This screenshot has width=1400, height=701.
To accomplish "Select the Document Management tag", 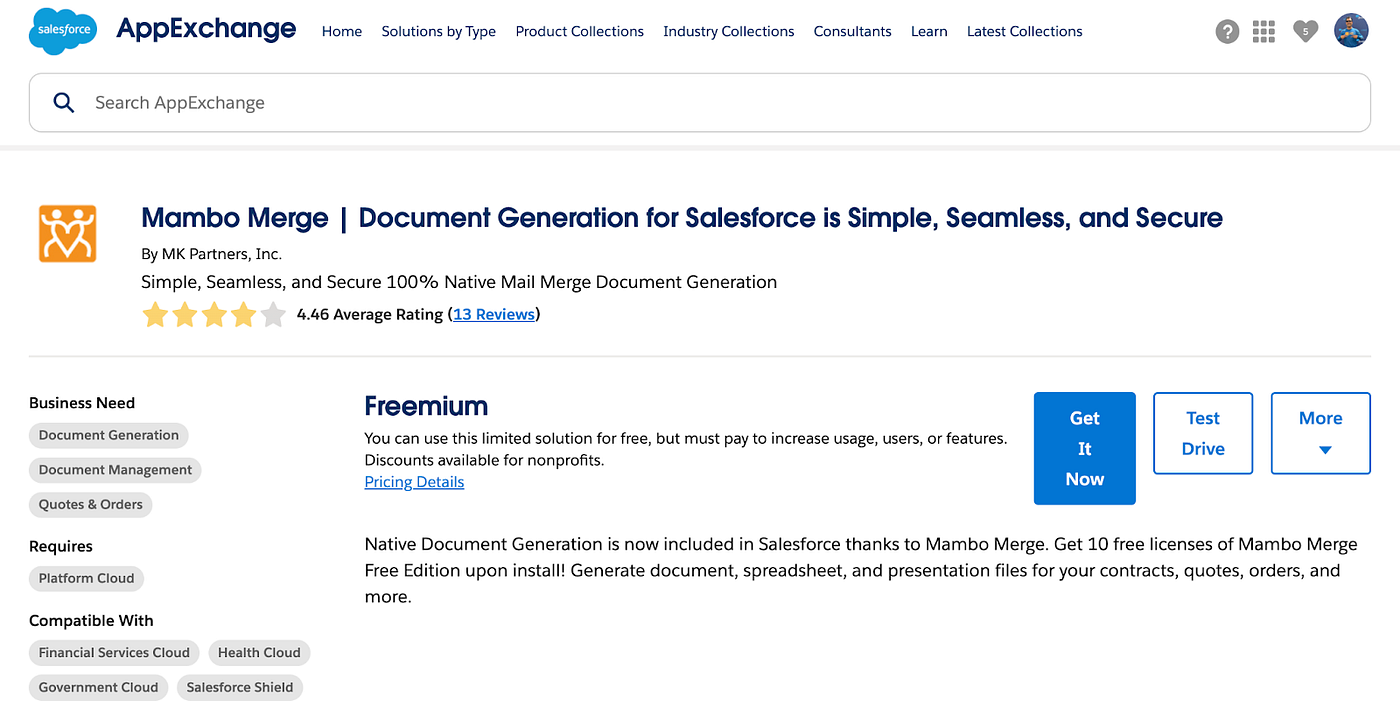I will pos(115,470).
